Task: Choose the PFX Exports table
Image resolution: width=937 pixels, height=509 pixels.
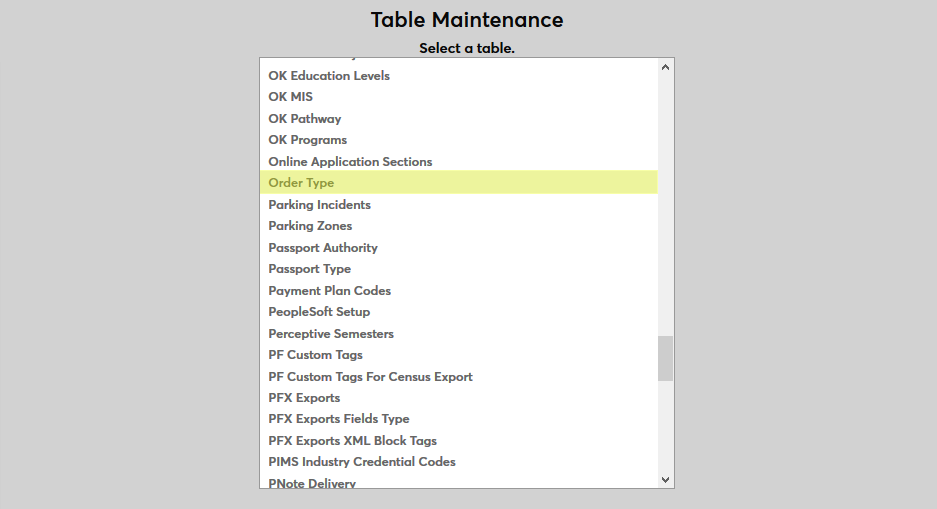Action: click(x=304, y=398)
